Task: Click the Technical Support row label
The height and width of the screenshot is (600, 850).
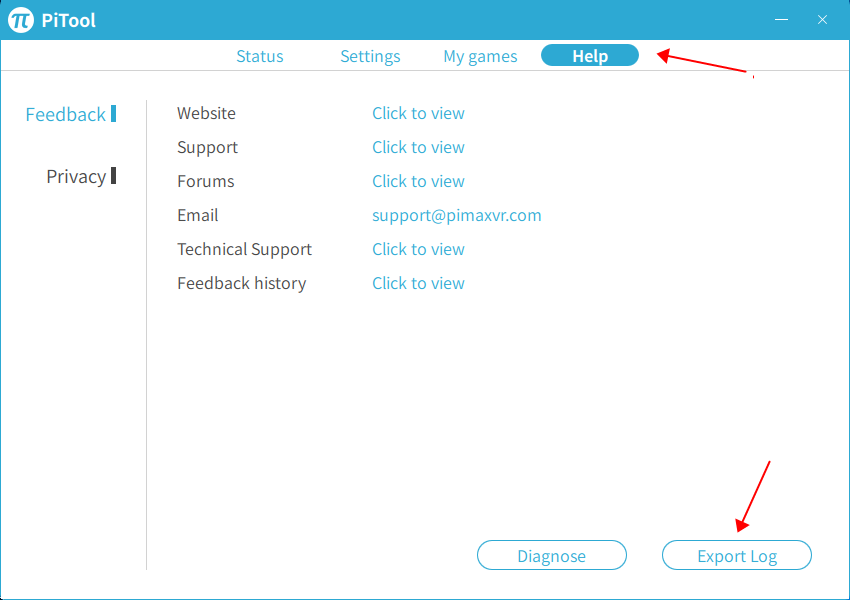Action: pyautogui.click(x=244, y=249)
